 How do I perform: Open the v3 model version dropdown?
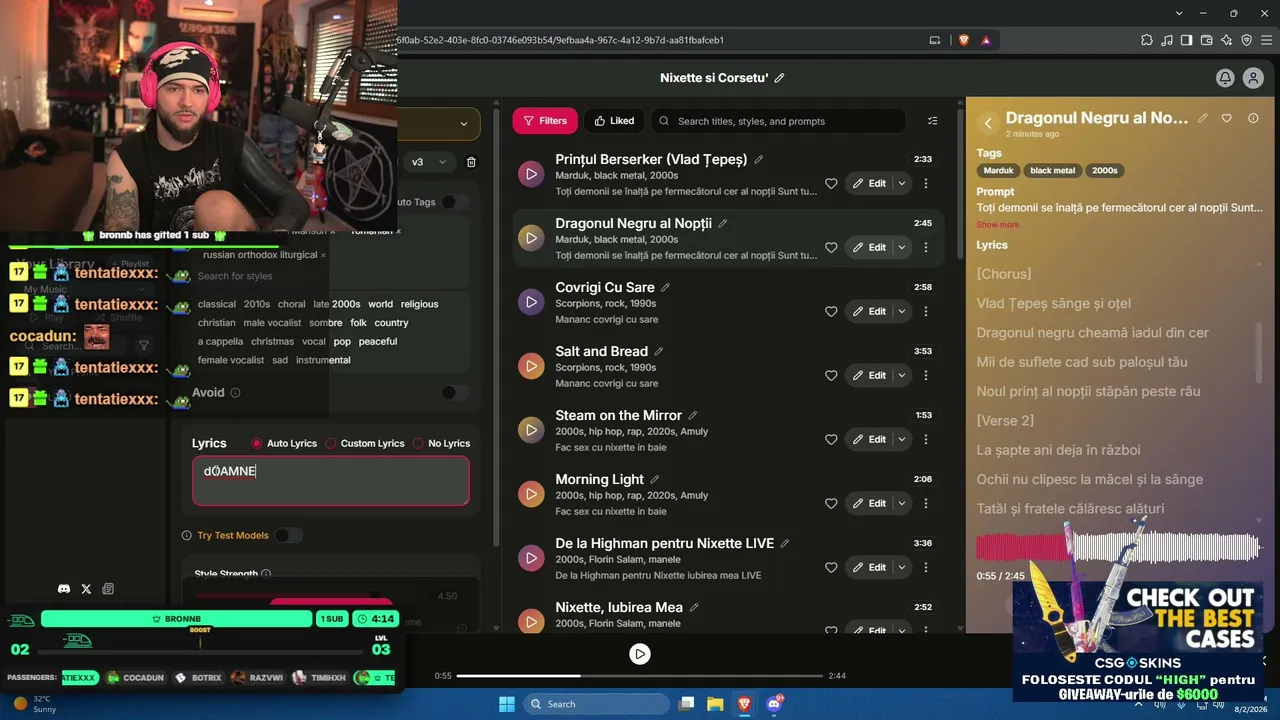click(x=431, y=162)
